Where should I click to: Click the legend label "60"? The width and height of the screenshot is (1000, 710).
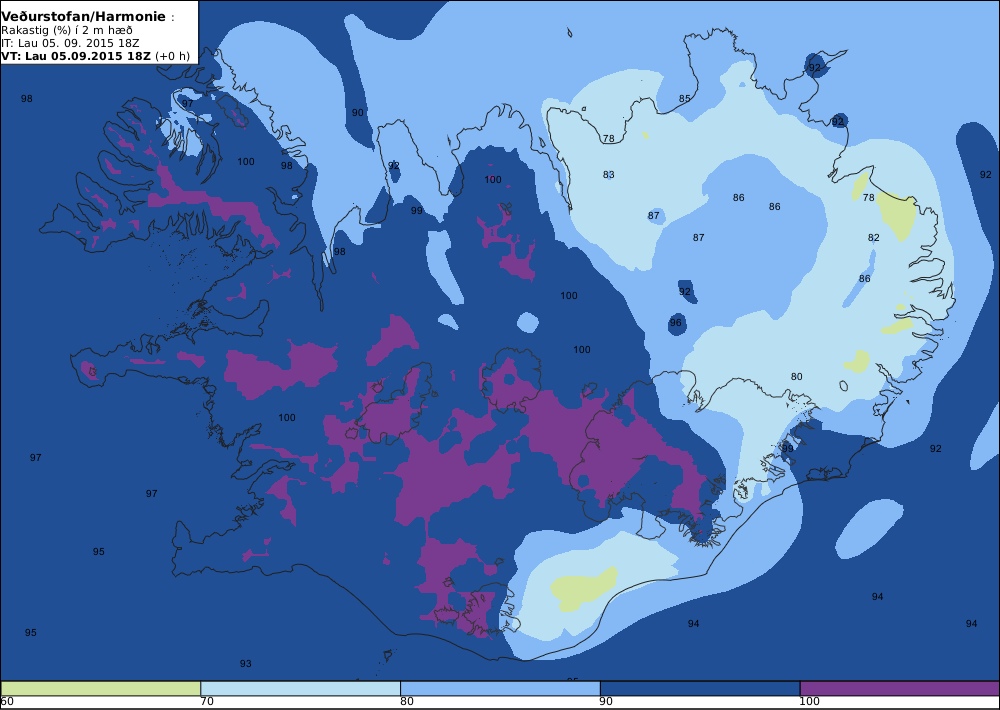[7, 702]
